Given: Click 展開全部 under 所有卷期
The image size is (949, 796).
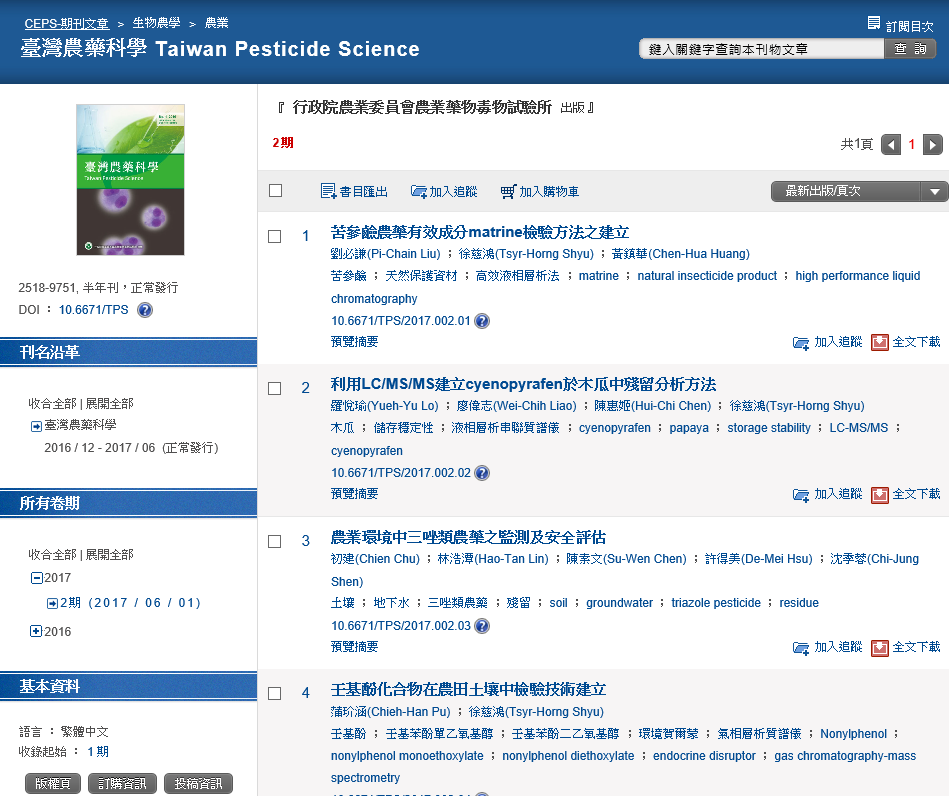Looking at the screenshot, I should point(110,554).
